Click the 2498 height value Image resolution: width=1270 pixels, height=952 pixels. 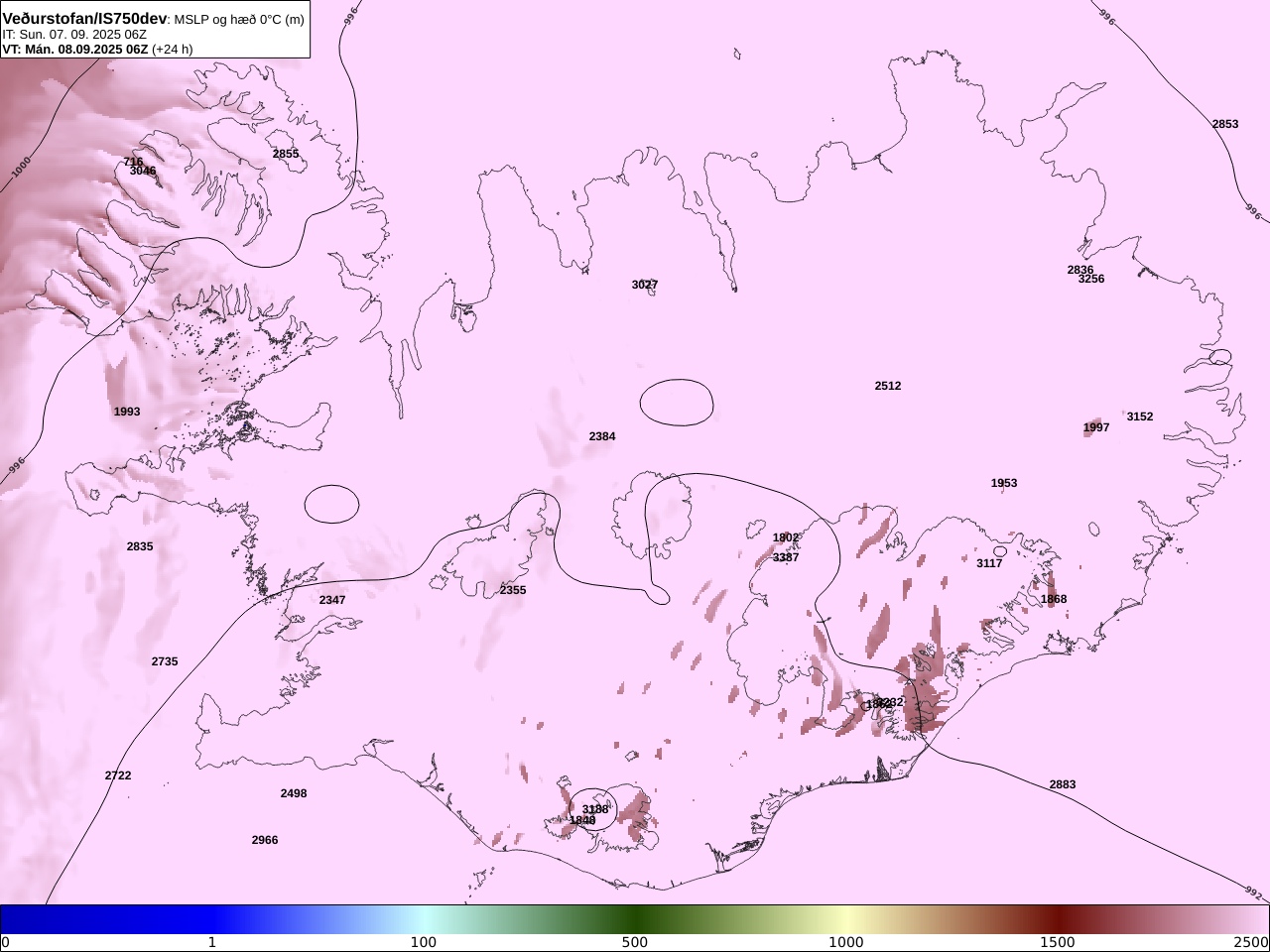pyautogui.click(x=294, y=793)
